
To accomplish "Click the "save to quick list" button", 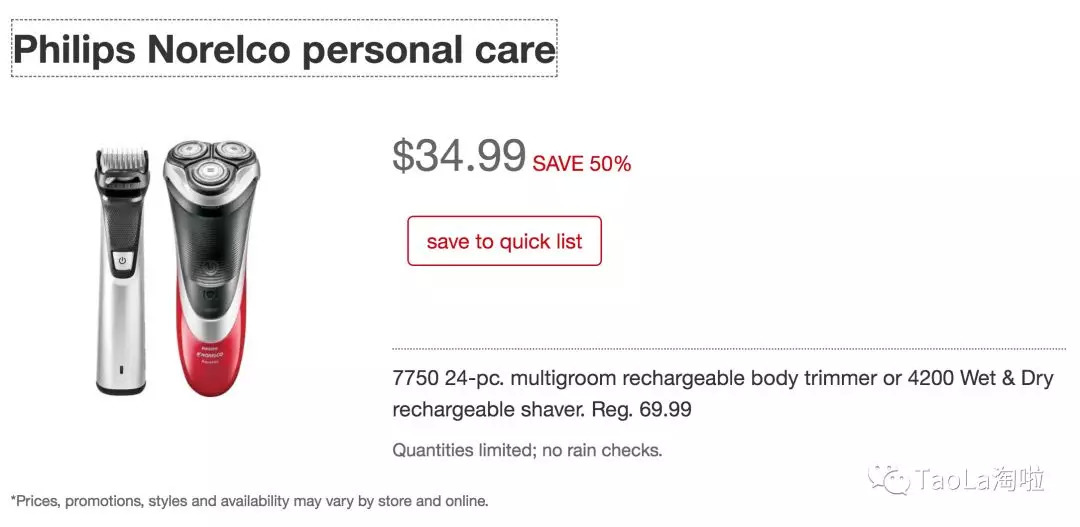I will coord(504,241).
